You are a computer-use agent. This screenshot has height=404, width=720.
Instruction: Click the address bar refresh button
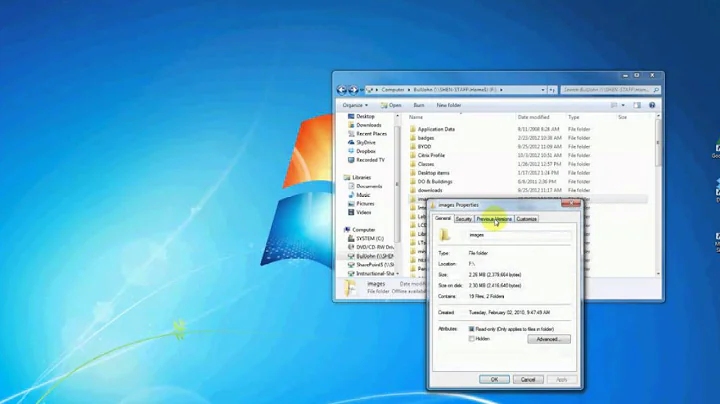click(552, 90)
